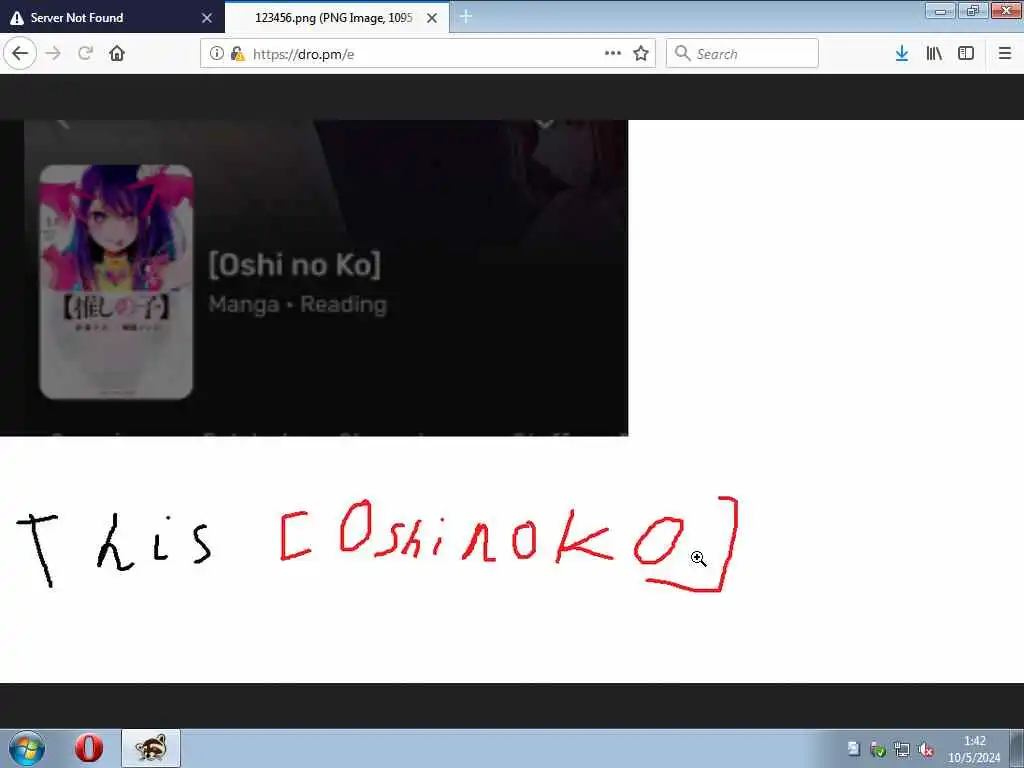Open the page actions three-dot menu

613,54
